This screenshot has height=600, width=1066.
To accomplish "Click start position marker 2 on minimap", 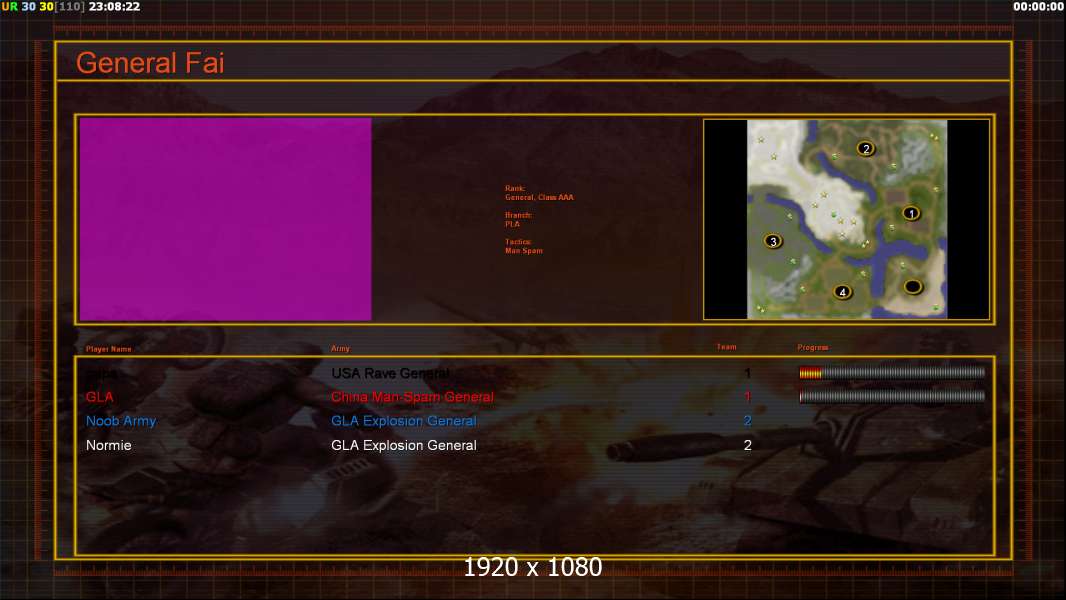I will [x=865, y=148].
